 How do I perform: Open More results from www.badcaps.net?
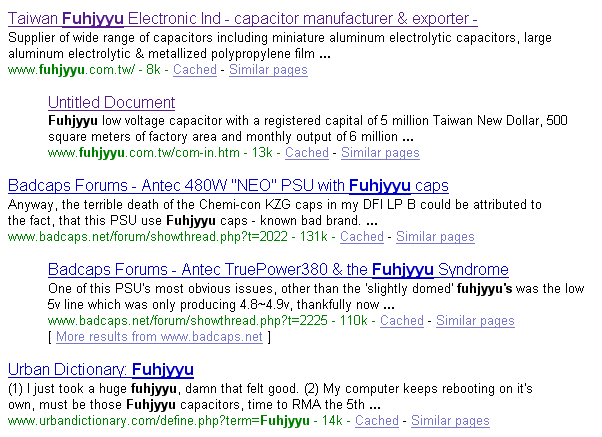(x=159, y=337)
